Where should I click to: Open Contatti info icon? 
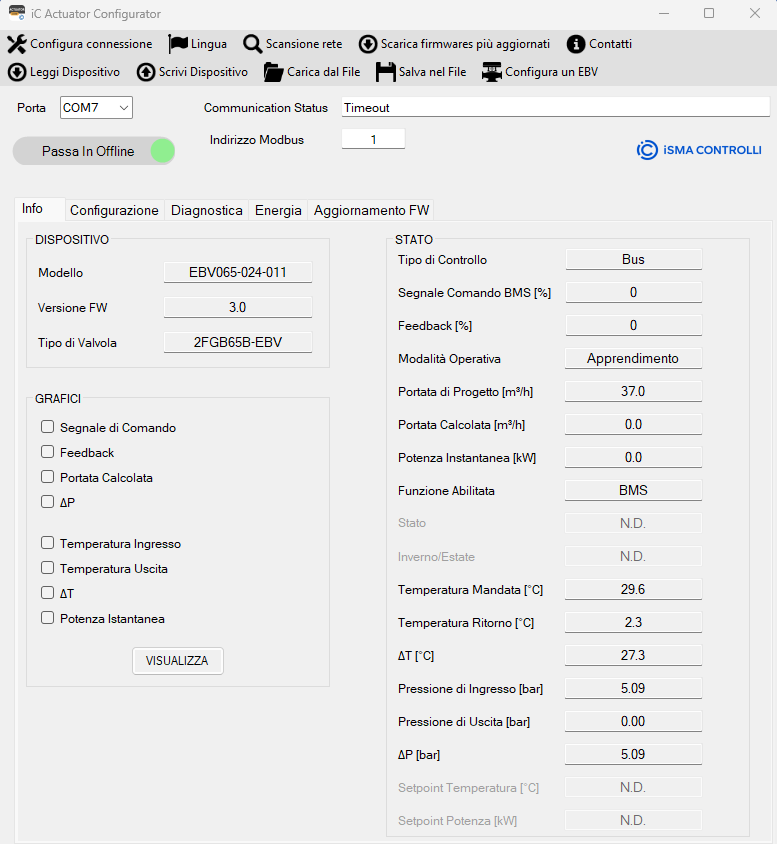click(x=576, y=44)
